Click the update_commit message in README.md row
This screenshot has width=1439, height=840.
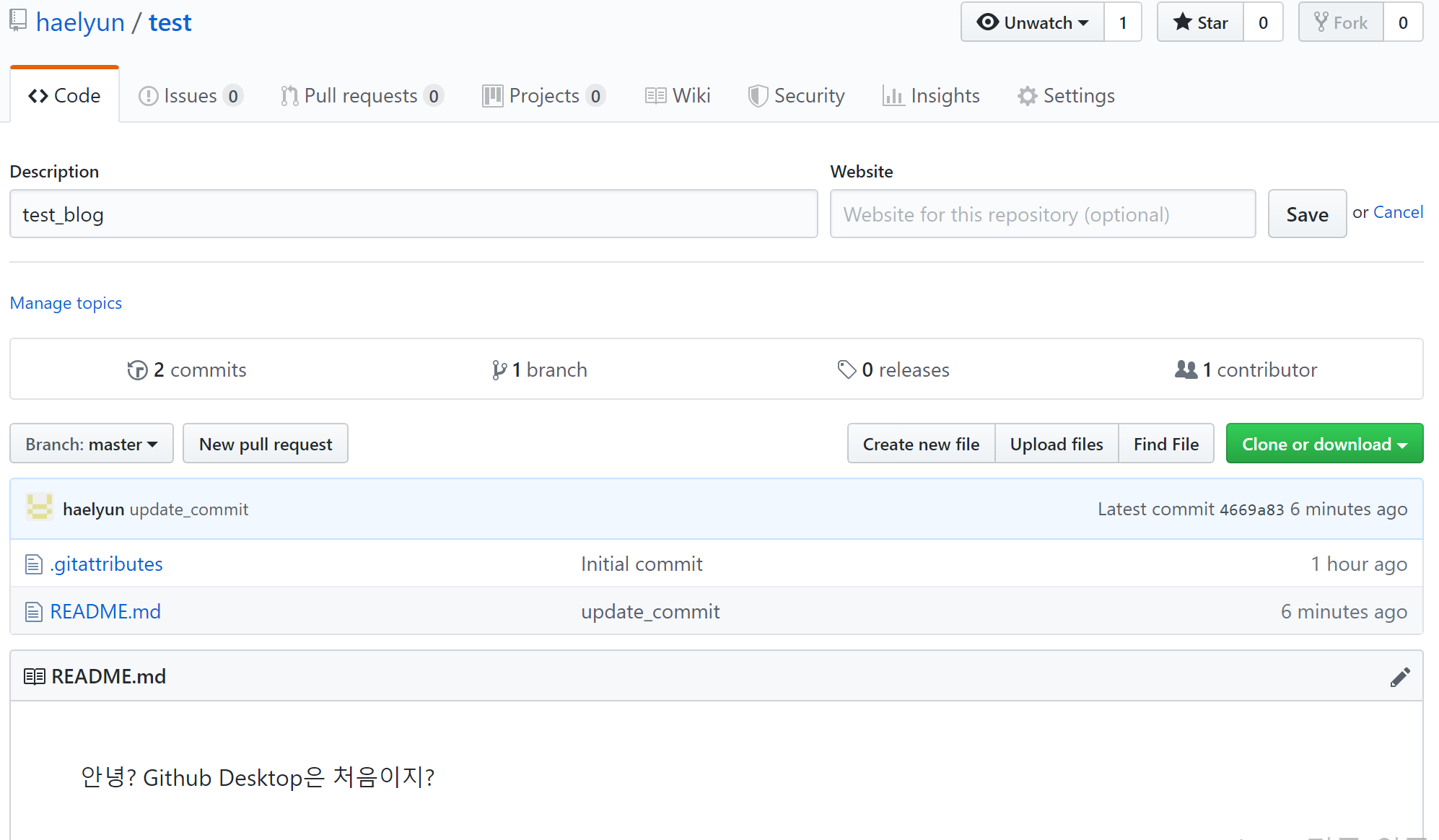click(650, 611)
